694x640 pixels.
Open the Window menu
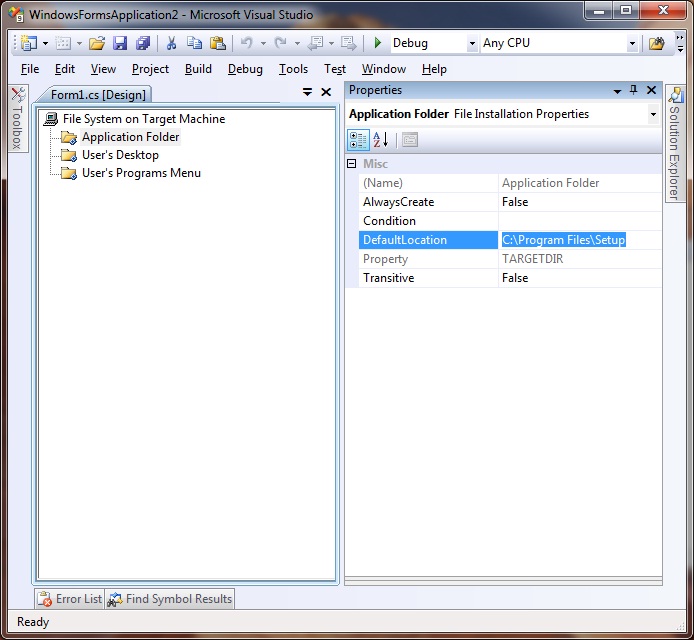384,69
